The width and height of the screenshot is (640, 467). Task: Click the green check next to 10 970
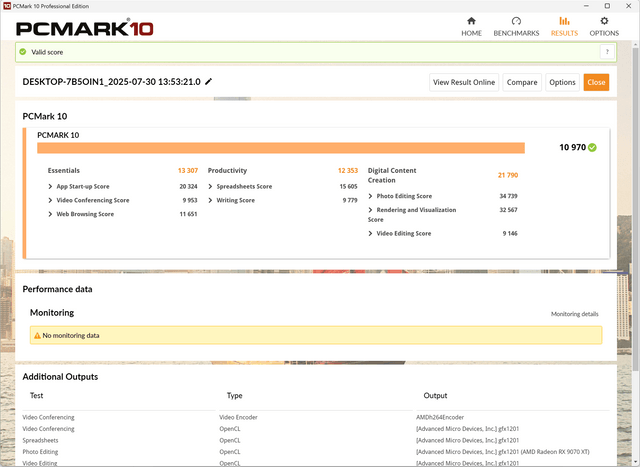point(592,147)
